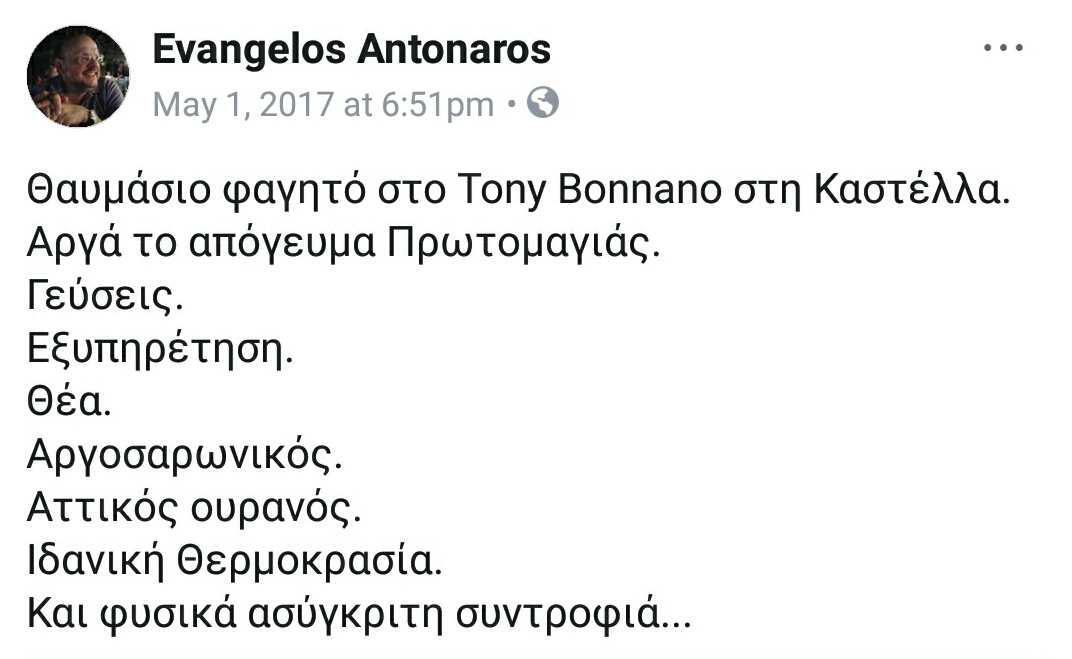Click the line reading "Θέα."

pos(72,404)
